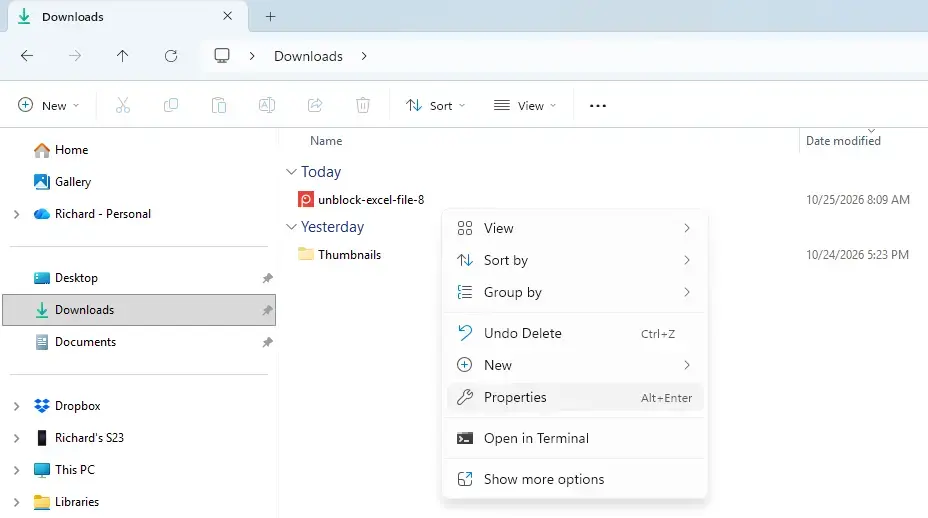Click the pin icon beside Documents
Image resolution: width=928 pixels, height=518 pixels.
268,342
